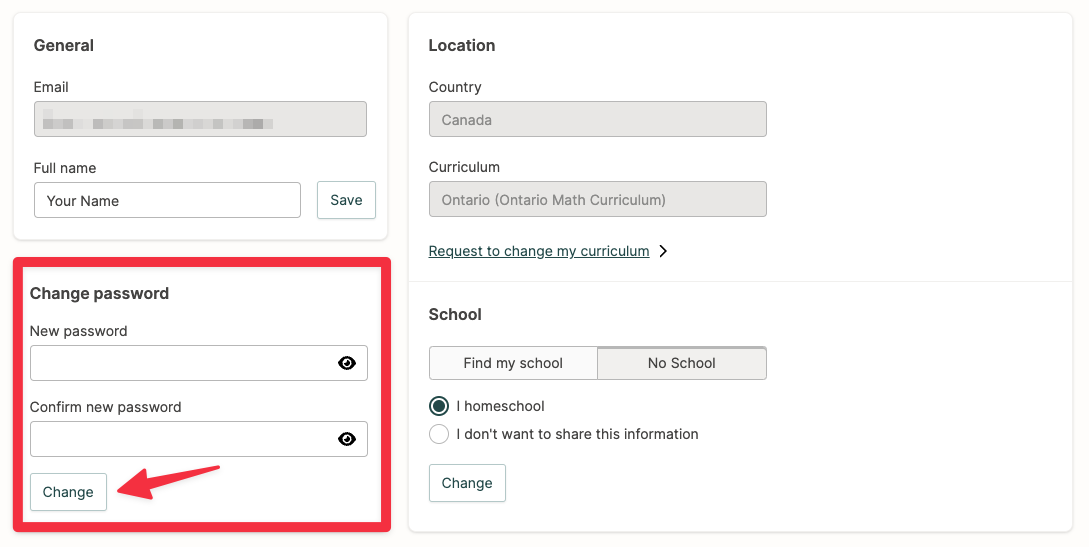1089x547 pixels.
Task: Show the New password field contents
Action: click(347, 363)
